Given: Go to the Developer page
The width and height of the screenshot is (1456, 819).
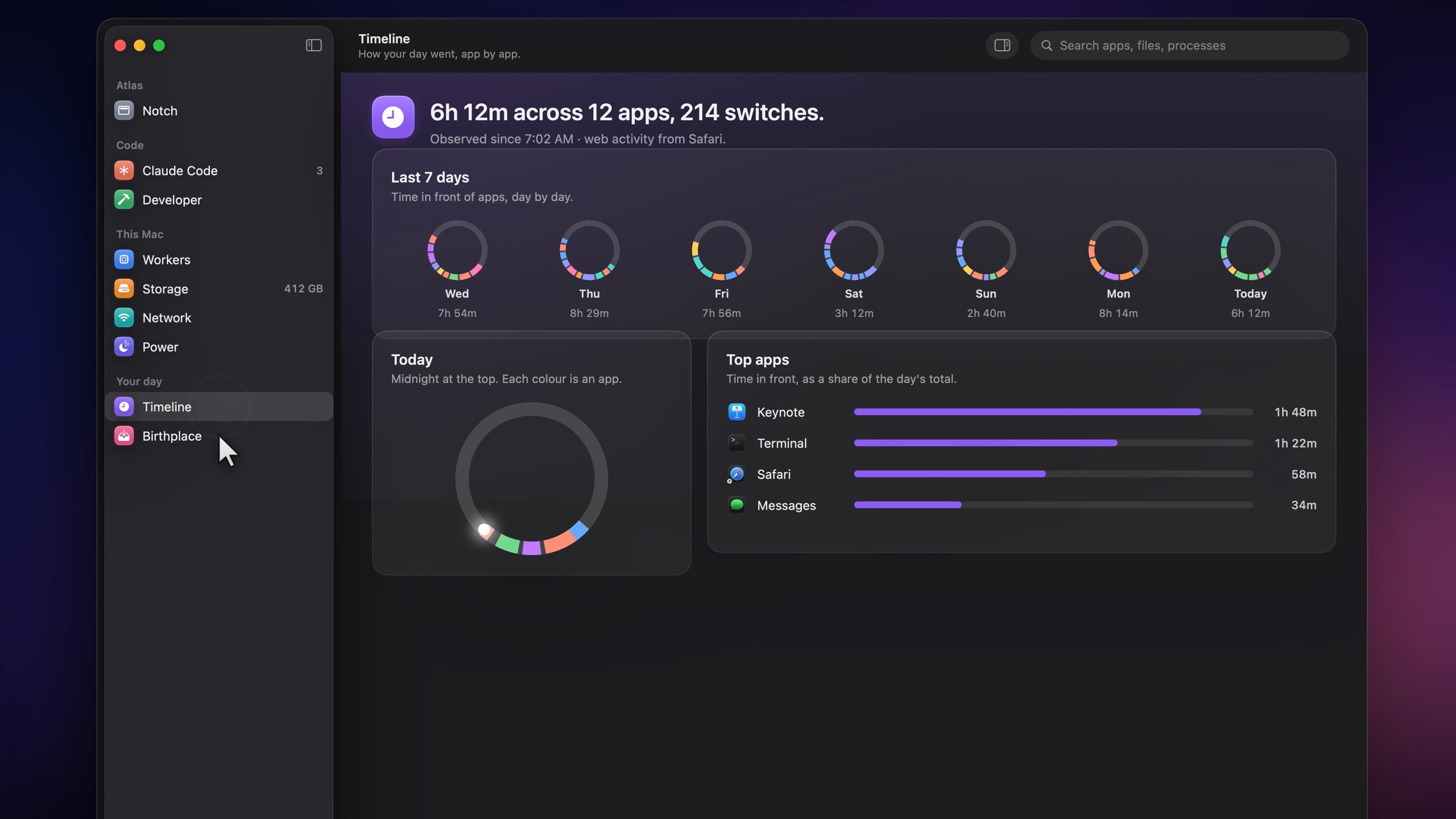Looking at the screenshot, I should 219,200.
